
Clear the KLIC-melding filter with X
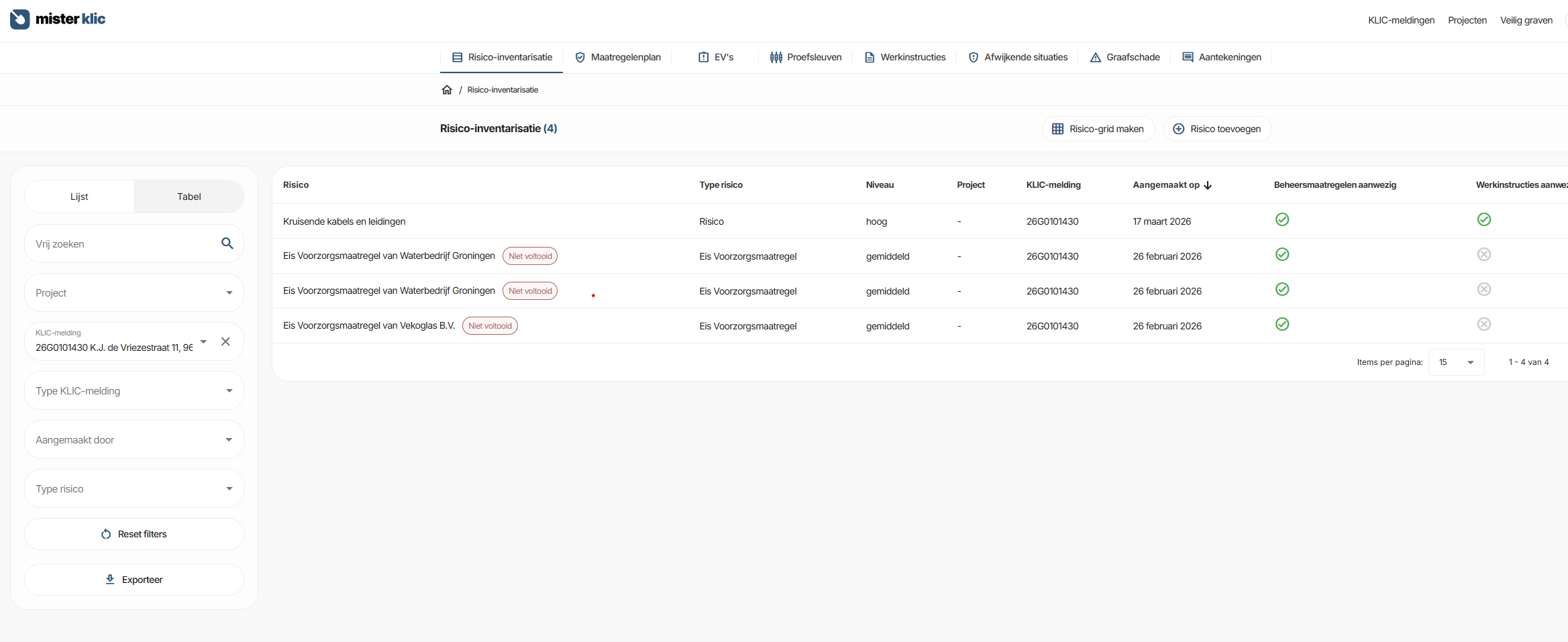pyautogui.click(x=225, y=341)
